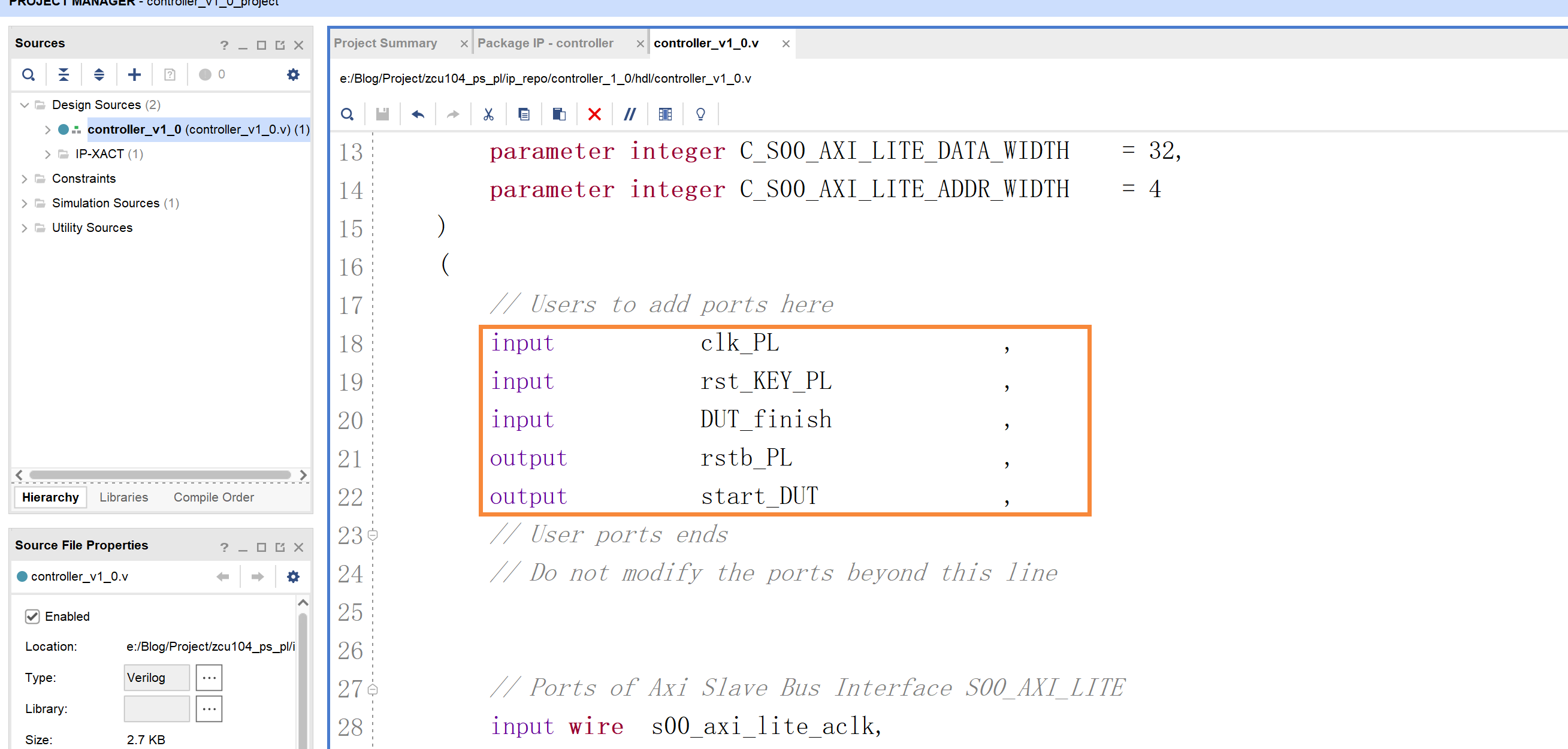
Task: Select the controller_v1_0.v editor tab
Action: tap(706, 43)
